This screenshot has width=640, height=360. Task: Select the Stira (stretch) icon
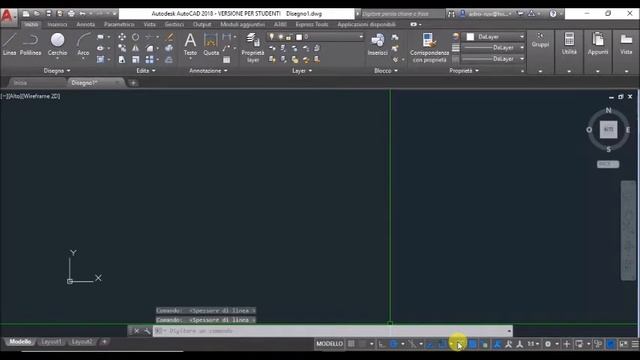(x=122, y=60)
